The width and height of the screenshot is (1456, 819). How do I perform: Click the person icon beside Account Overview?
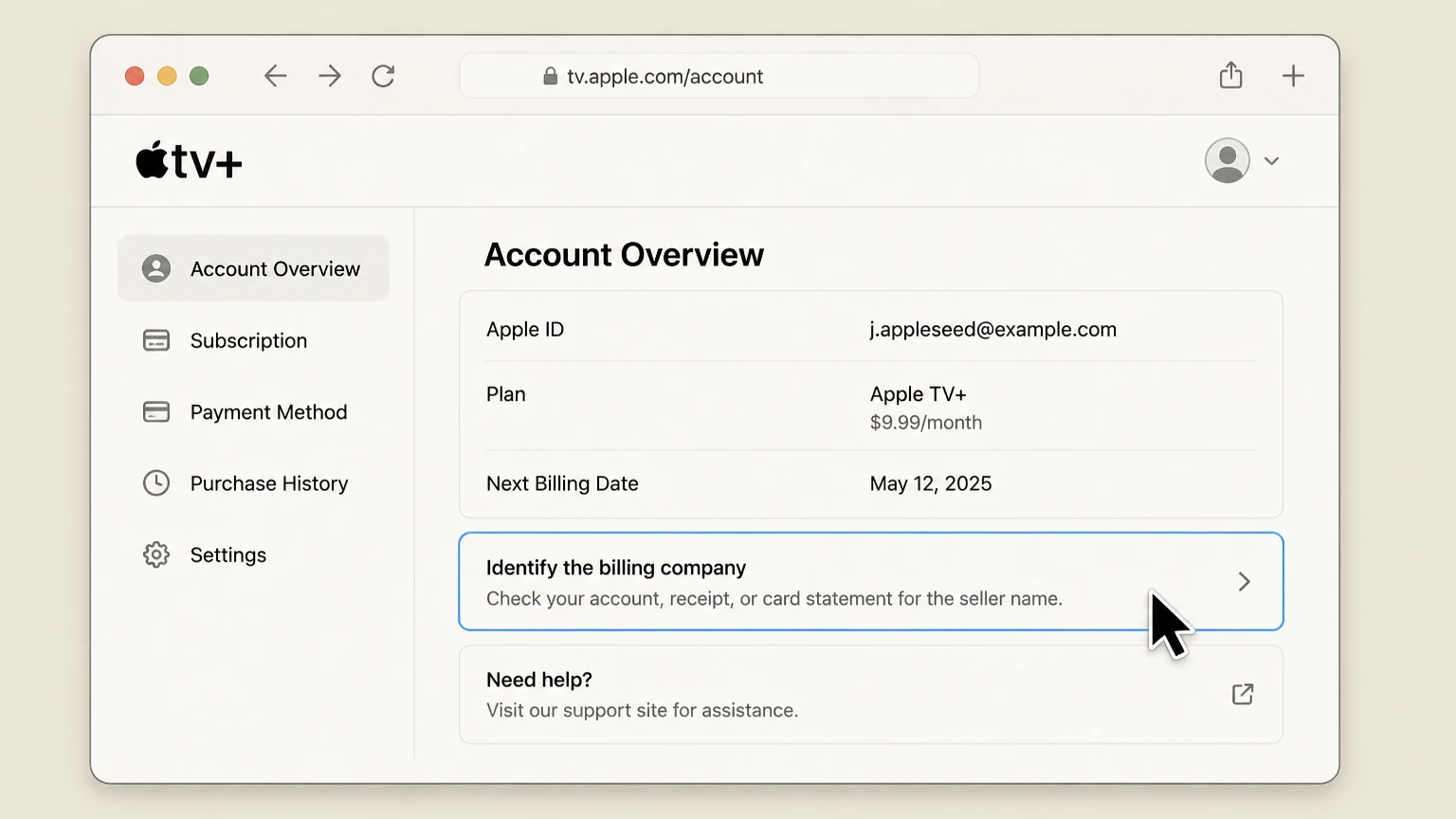click(x=156, y=268)
